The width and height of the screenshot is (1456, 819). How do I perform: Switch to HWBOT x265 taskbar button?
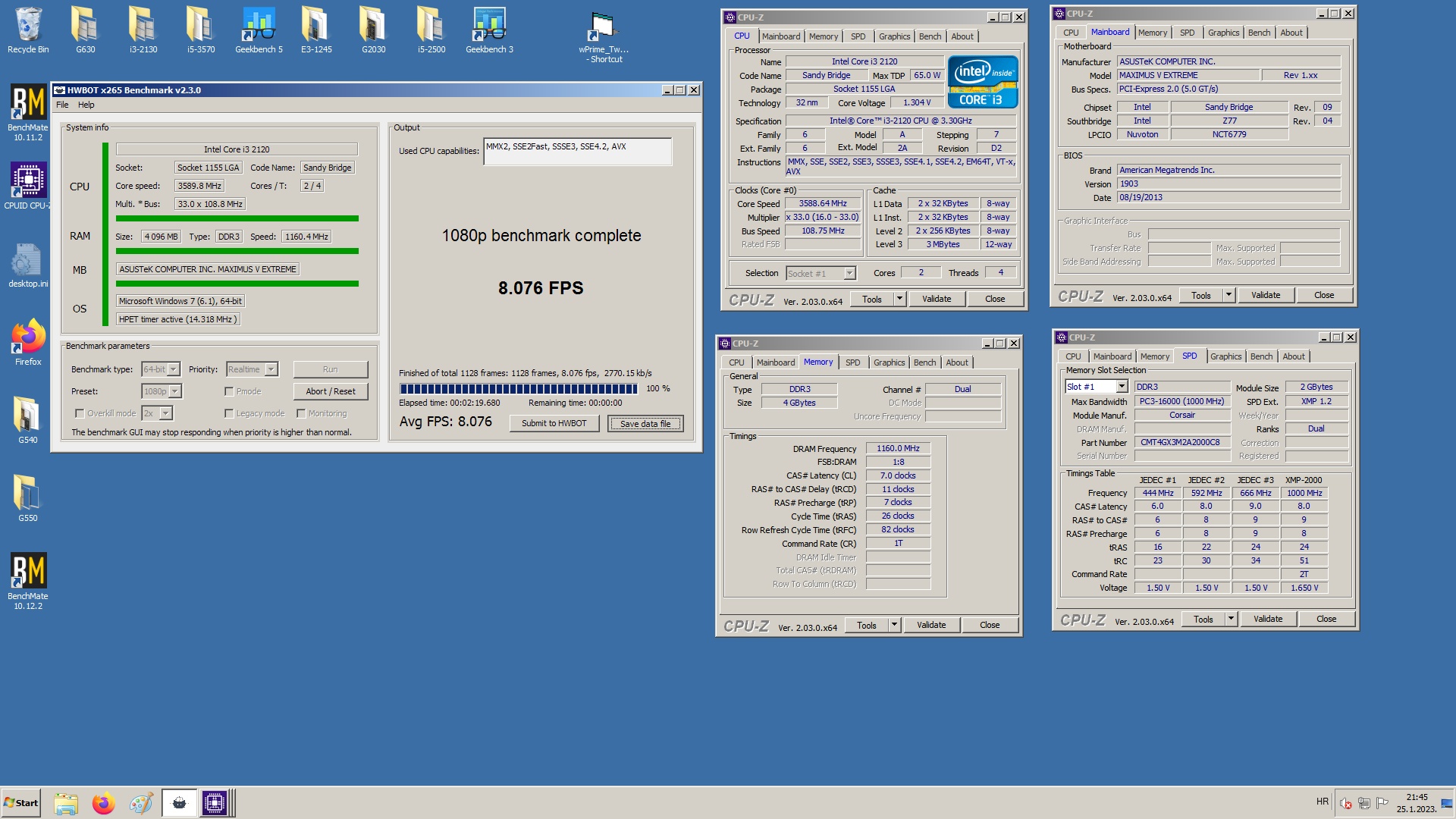point(180,803)
